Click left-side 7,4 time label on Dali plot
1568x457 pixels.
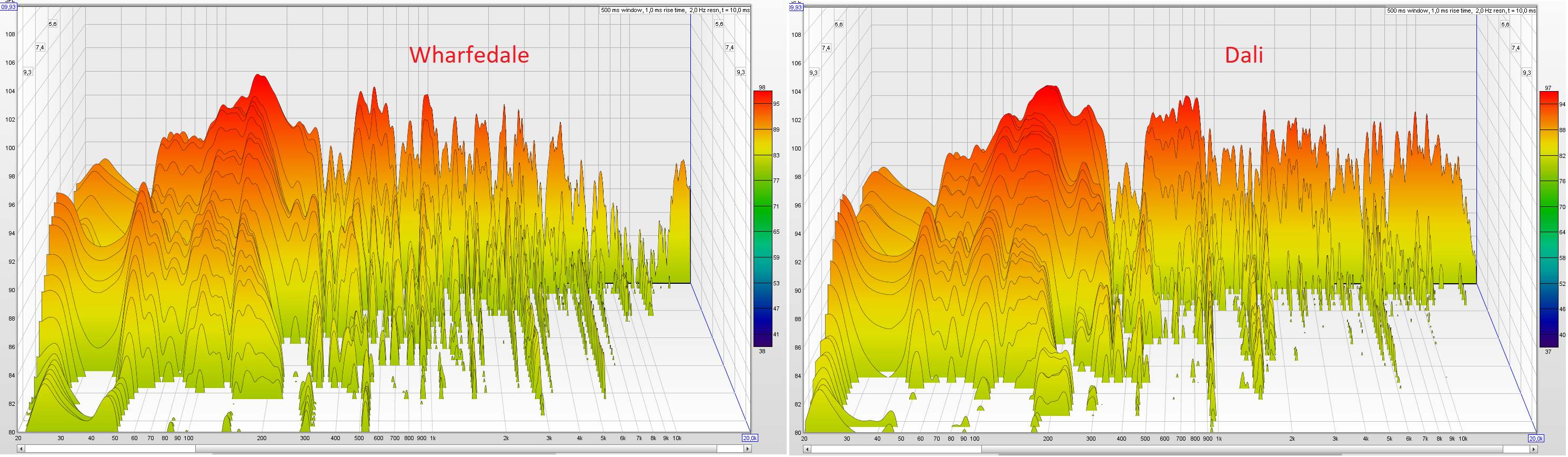tap(826, 47)
